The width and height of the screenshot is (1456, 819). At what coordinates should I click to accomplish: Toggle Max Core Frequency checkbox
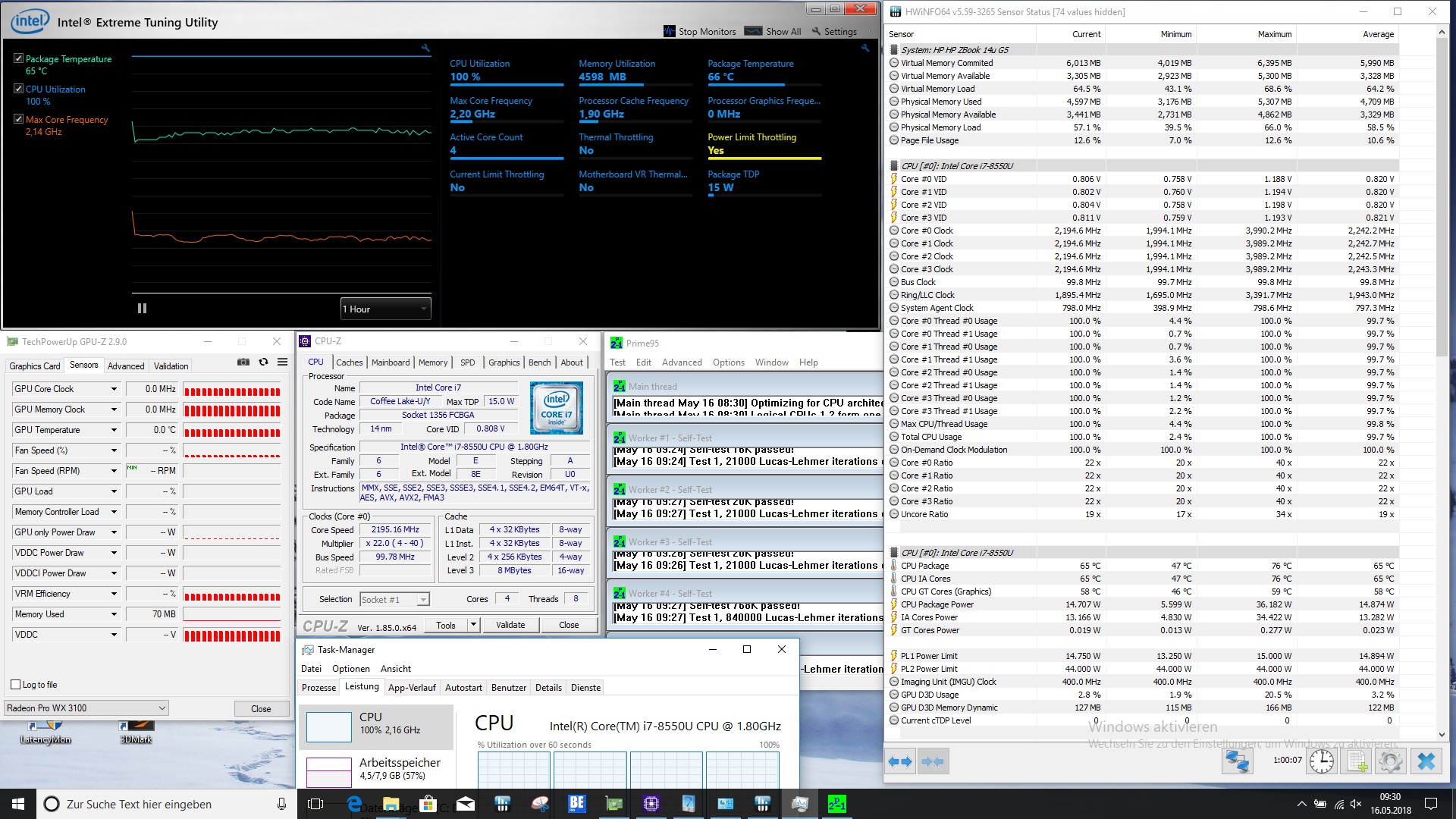pos(19,119)
